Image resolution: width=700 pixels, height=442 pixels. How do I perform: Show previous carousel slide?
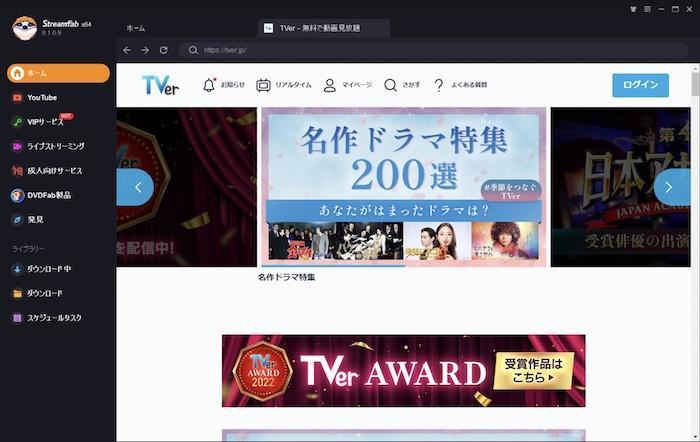click(136, 187)
